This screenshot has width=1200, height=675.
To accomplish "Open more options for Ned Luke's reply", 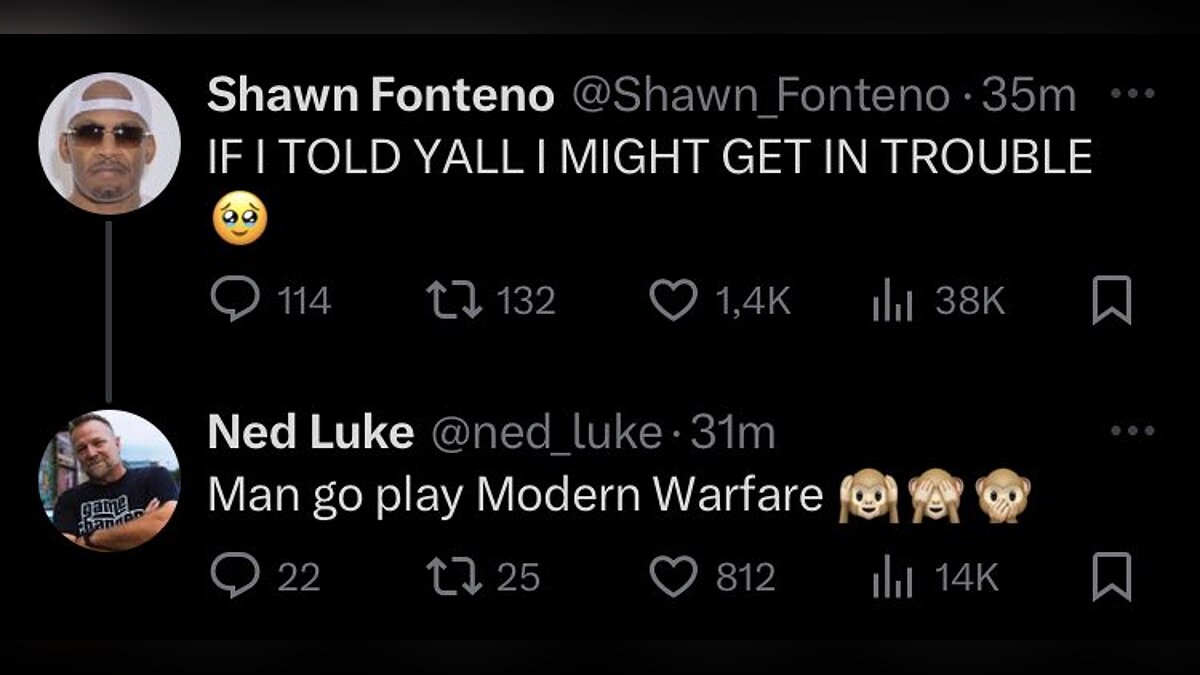I will click(x=1133, y=432).
